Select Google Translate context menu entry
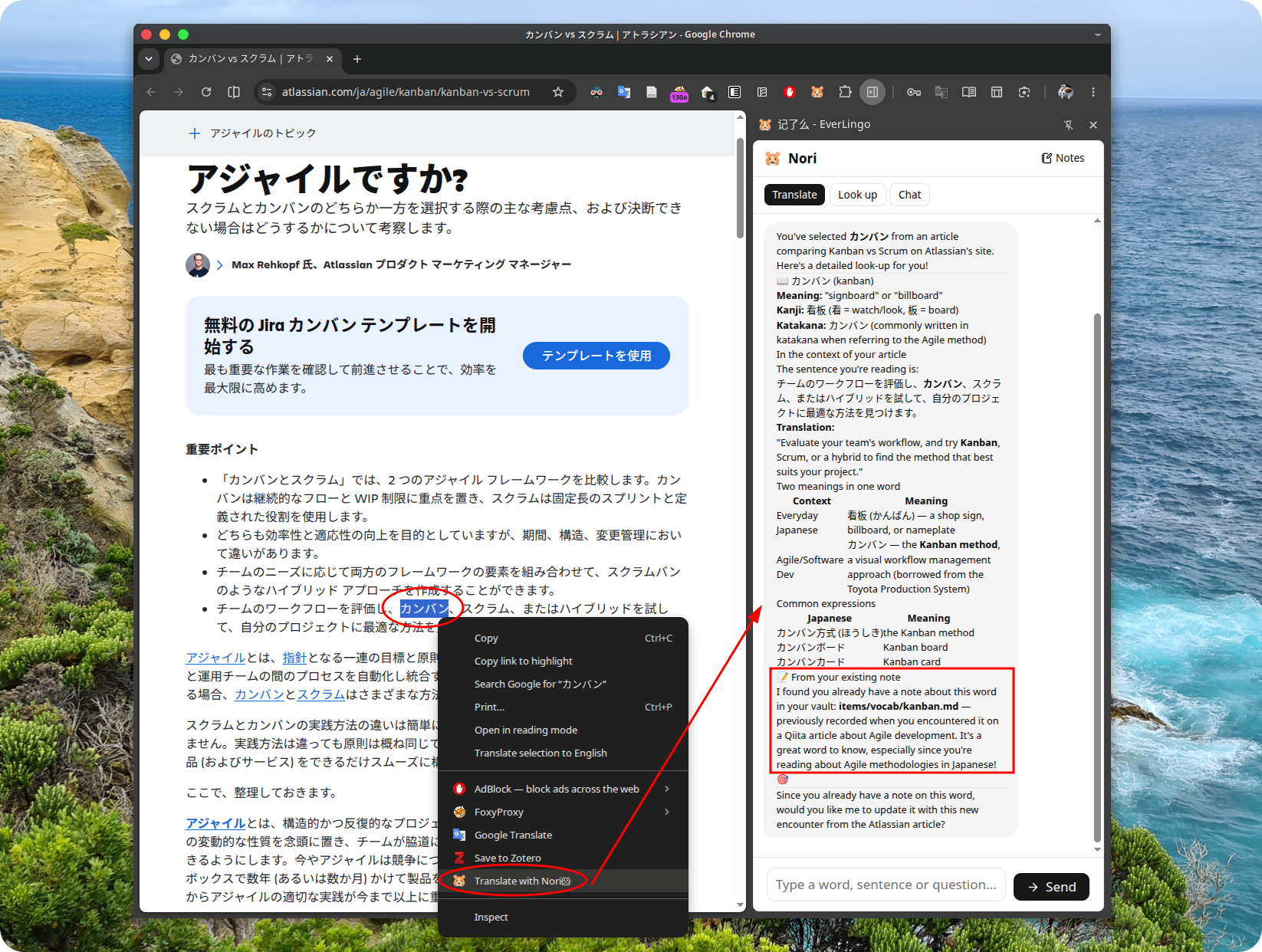This screenshot has height=952, width=1262. (563, 835)
